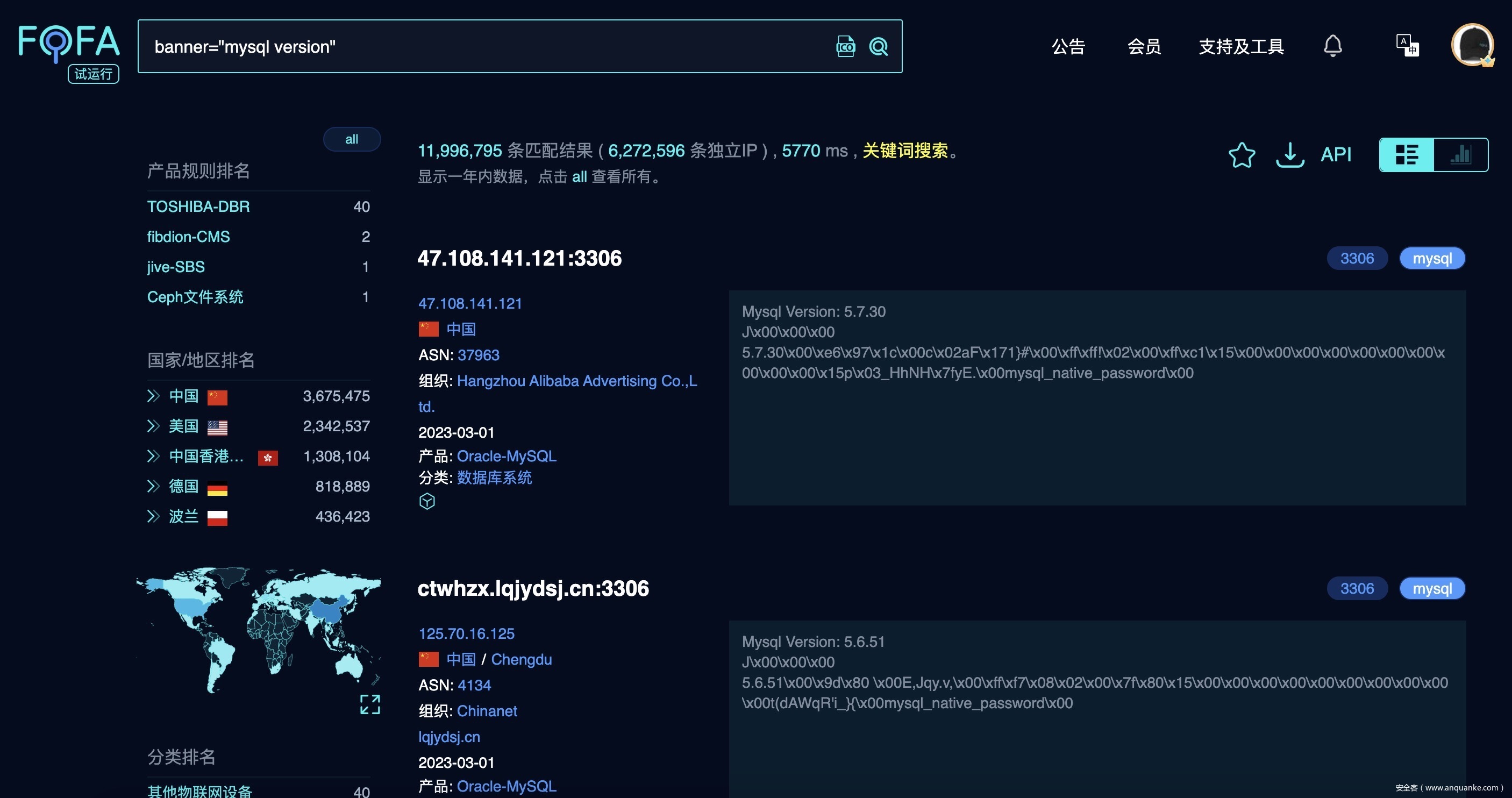
Task: Switch to chart statistics view
Action: 1460,155
